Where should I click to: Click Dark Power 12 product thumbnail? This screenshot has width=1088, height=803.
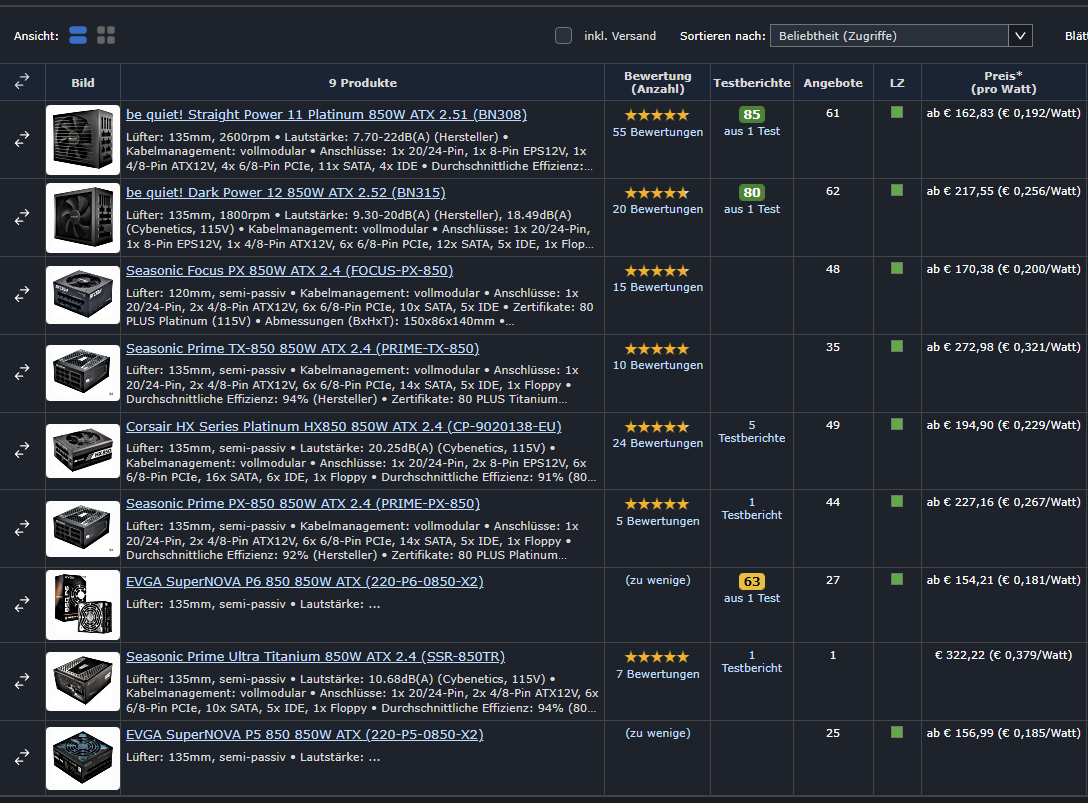point(83,218)
